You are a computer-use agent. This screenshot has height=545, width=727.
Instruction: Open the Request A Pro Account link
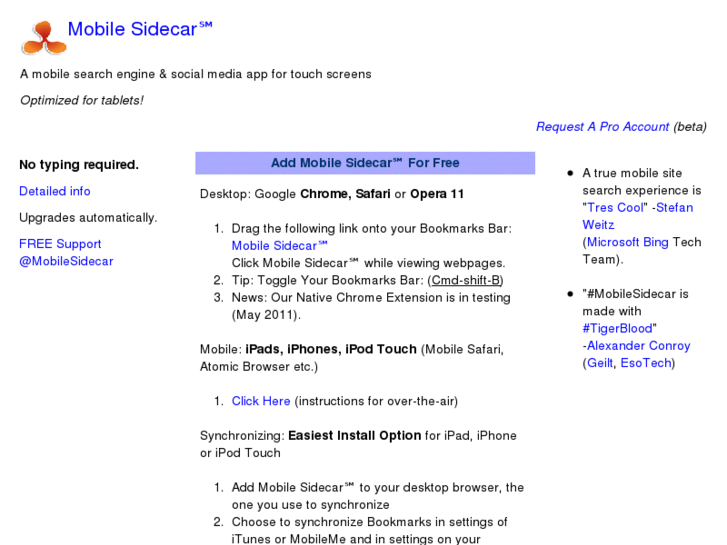[602, 127]
